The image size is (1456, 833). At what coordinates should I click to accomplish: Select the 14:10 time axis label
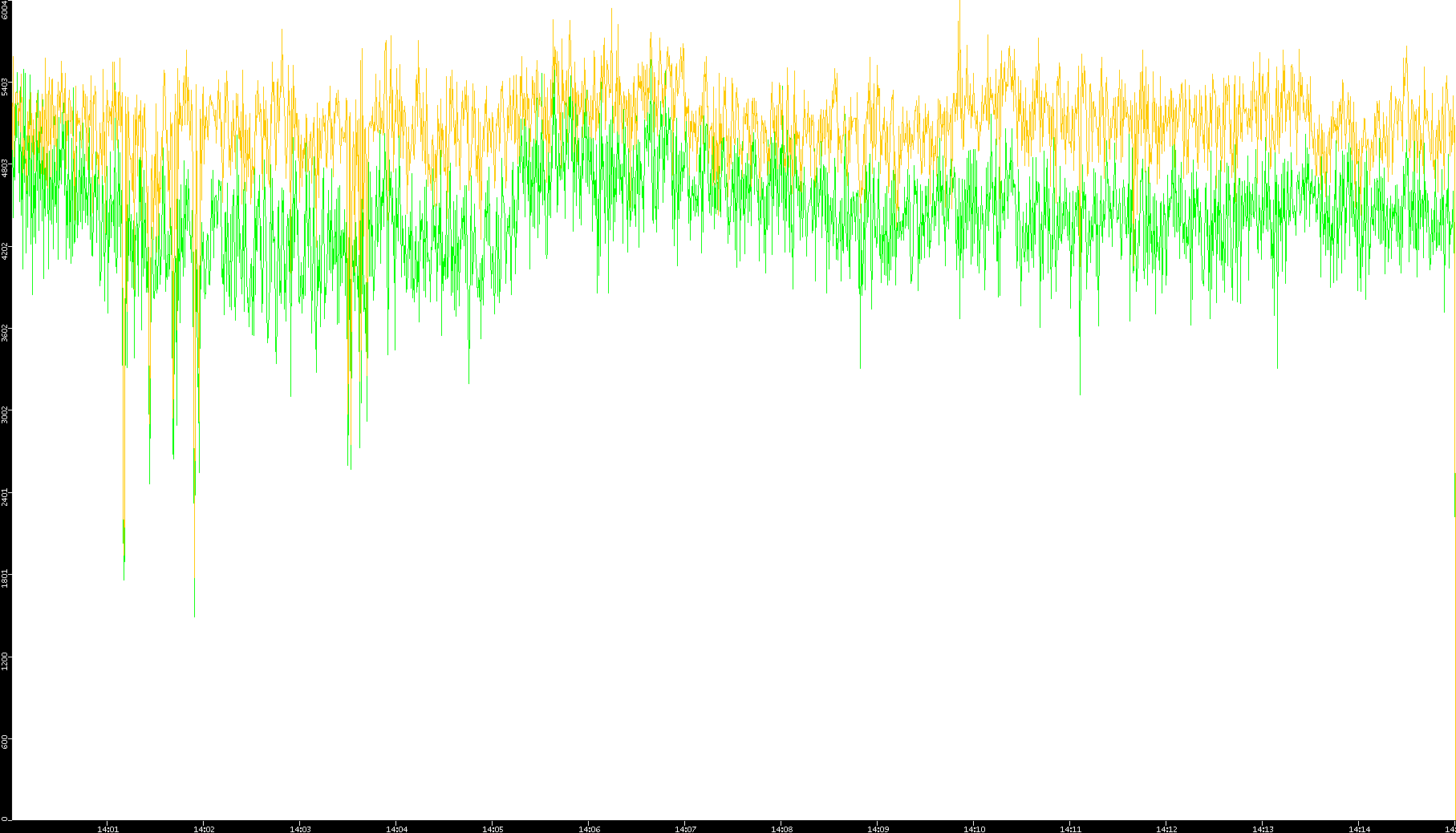pos(974,829)
